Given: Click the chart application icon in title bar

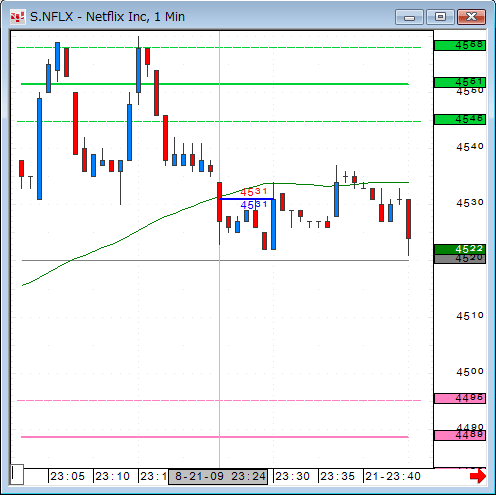Looking at the screenshot, I should tap(17, 17).
